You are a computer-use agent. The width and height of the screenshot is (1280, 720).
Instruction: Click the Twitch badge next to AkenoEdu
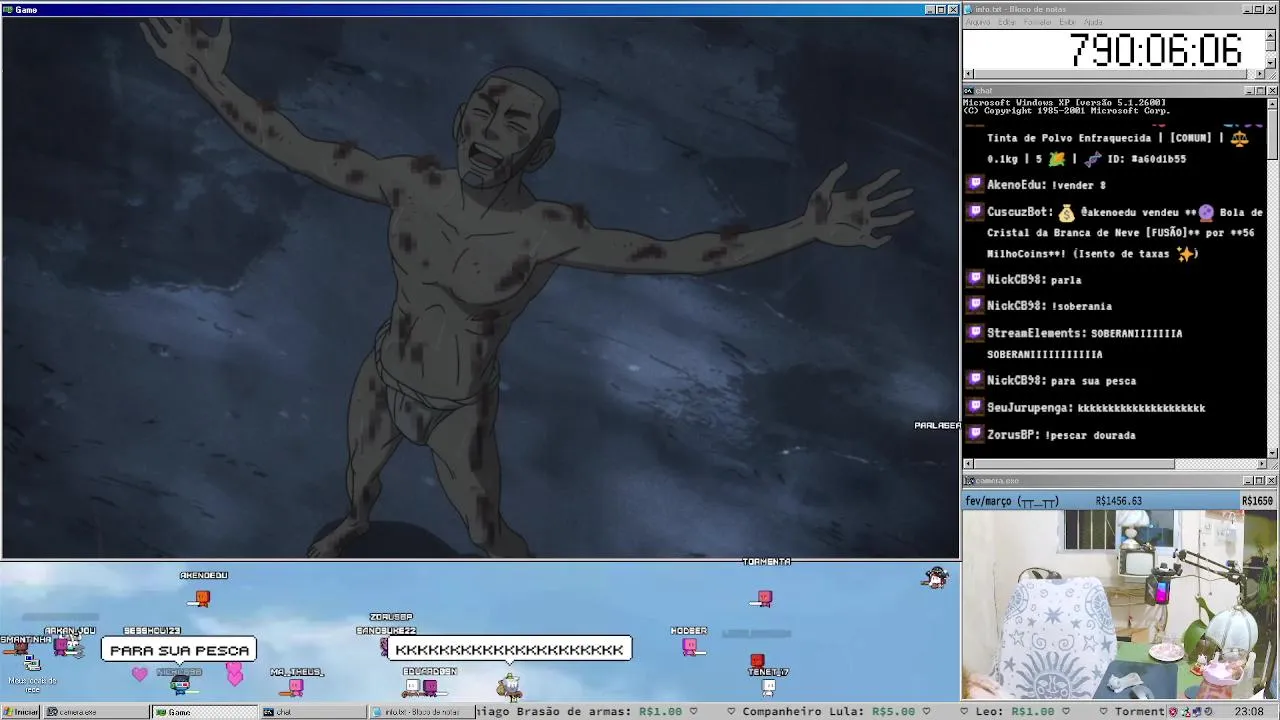coord(975,184)
